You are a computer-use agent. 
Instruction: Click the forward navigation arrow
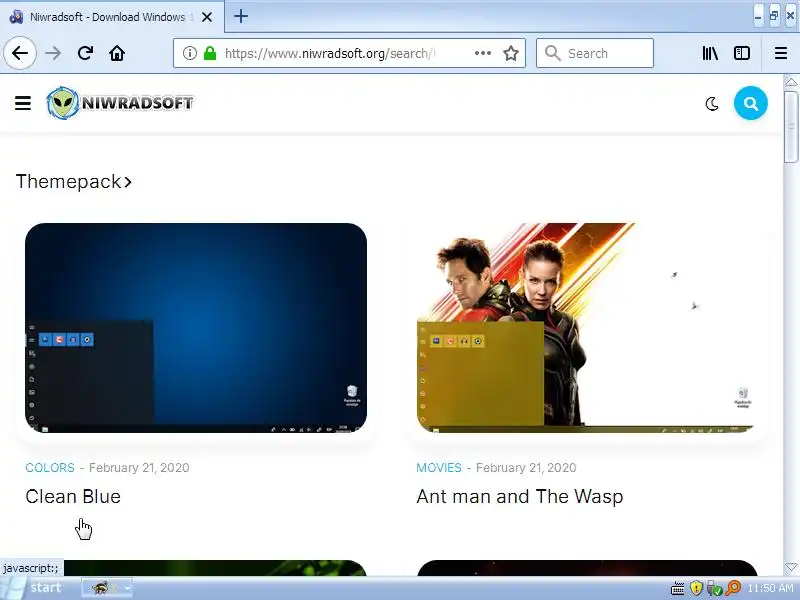point(53,53)
